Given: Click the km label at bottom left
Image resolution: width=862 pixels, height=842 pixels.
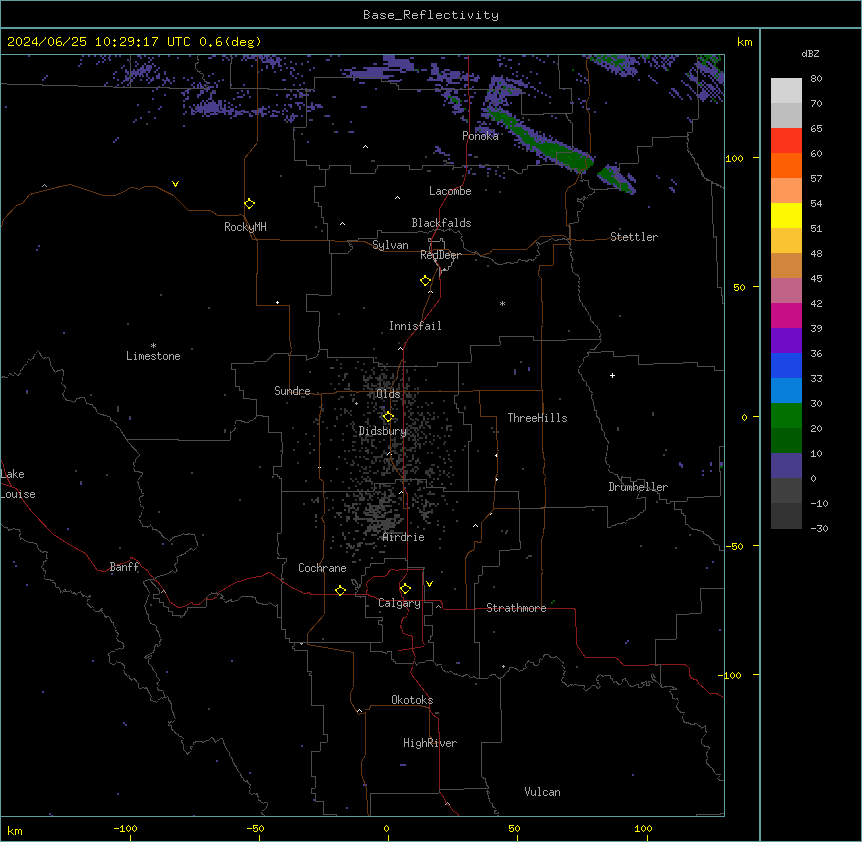Looking at the screenshot, I should pos(15,831).
